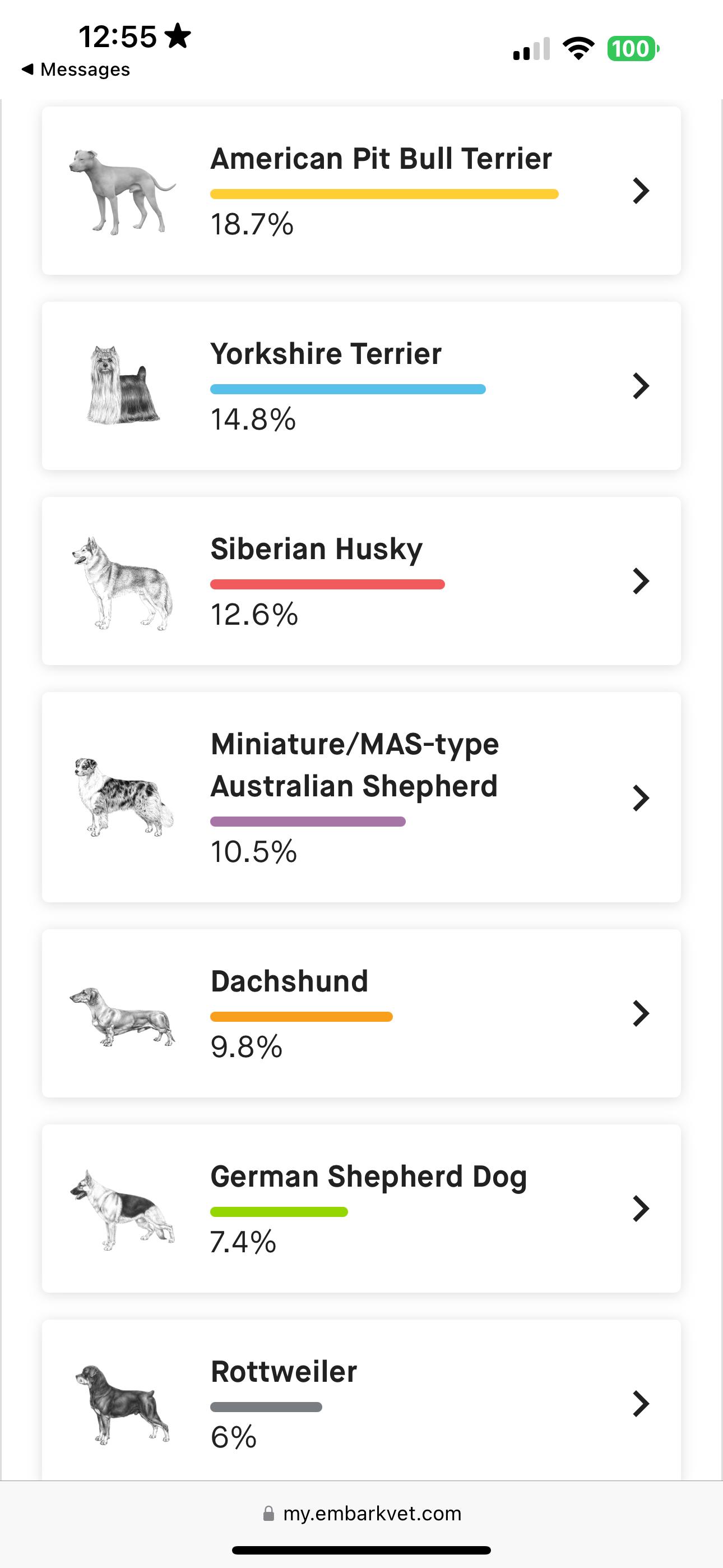Click the blue Yorkshire Terrier percentage bar

coord(347,390)
